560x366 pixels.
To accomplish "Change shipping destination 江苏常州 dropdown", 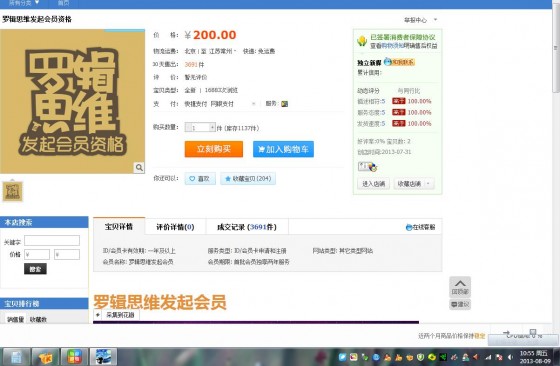I will [222, 51].
